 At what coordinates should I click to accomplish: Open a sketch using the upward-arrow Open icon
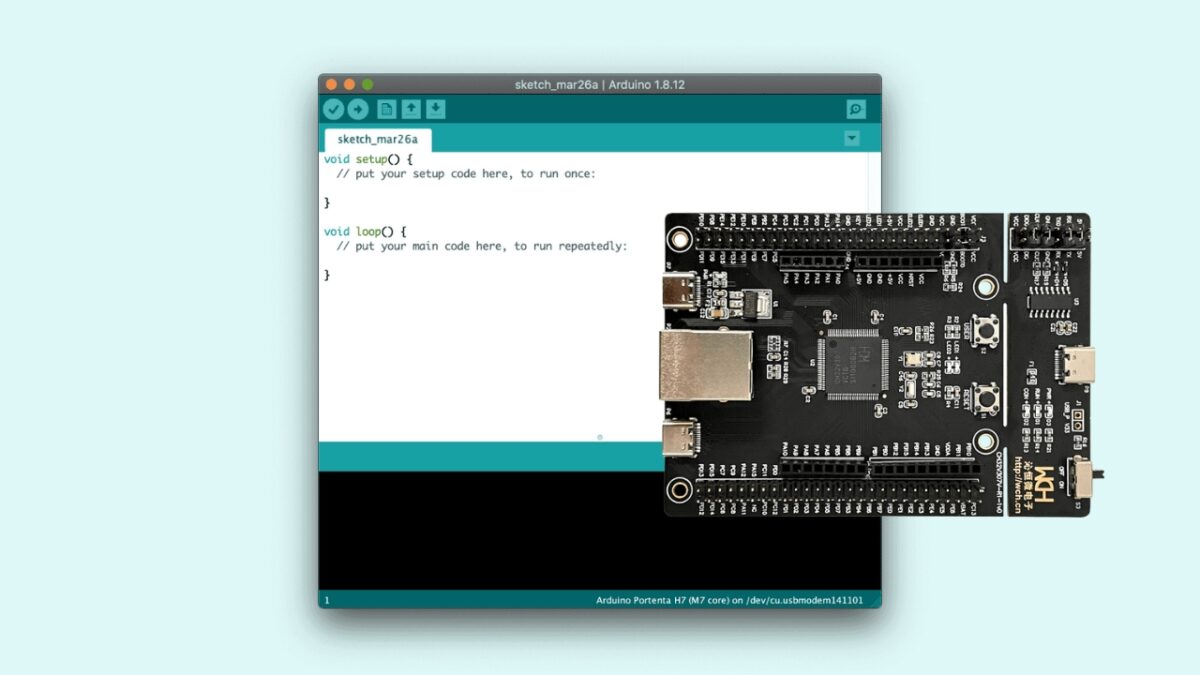click(x=411, y=109)
